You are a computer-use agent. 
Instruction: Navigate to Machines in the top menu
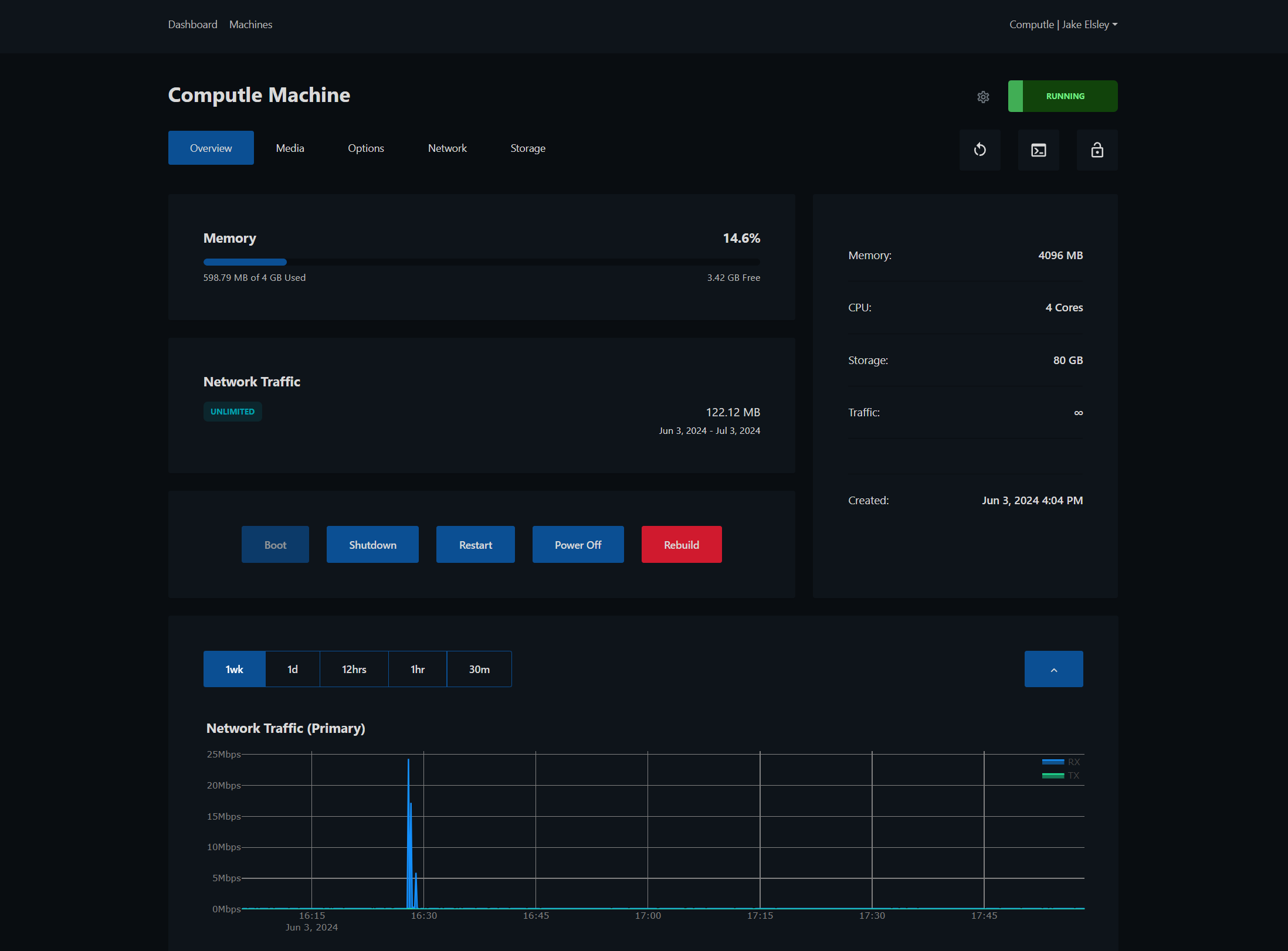coord(250,24)
